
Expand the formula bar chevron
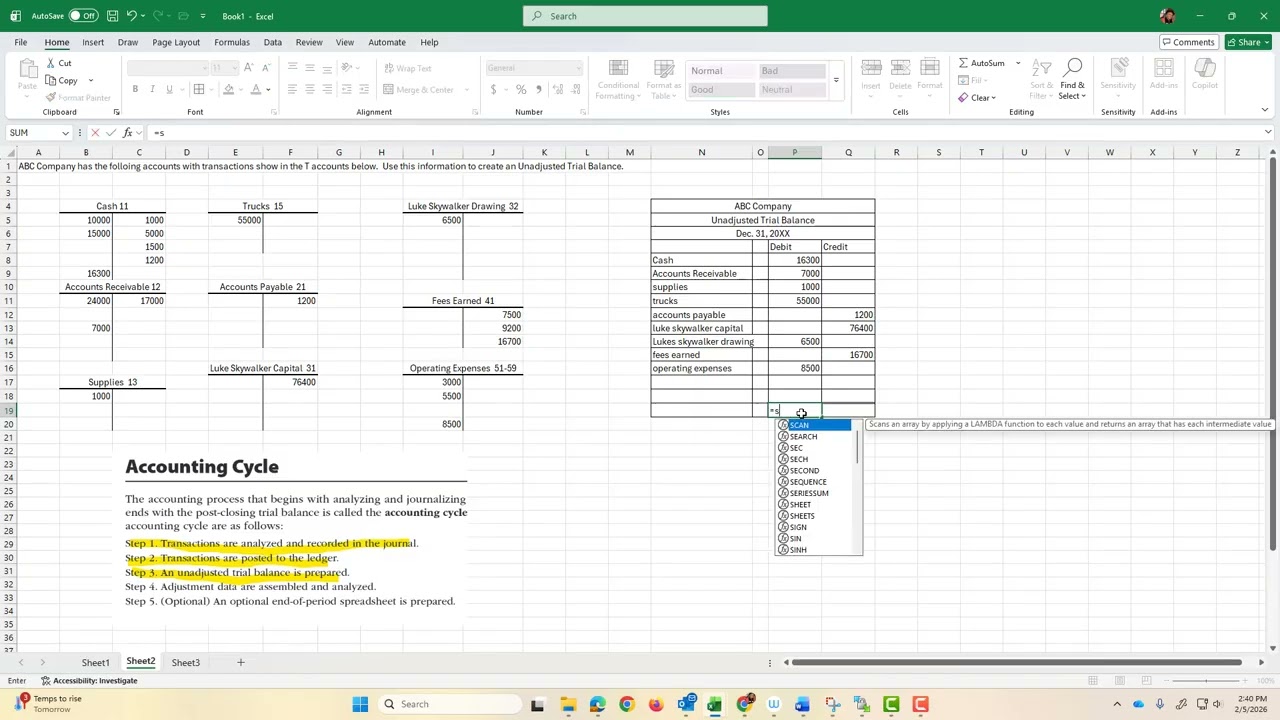click(1268, 133)
